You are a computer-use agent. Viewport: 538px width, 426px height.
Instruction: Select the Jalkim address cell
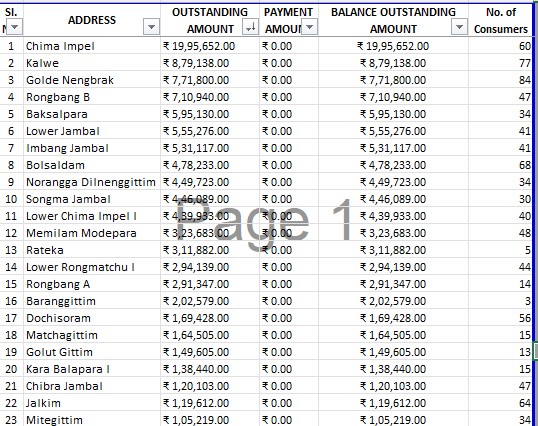(x=92, y=403)
